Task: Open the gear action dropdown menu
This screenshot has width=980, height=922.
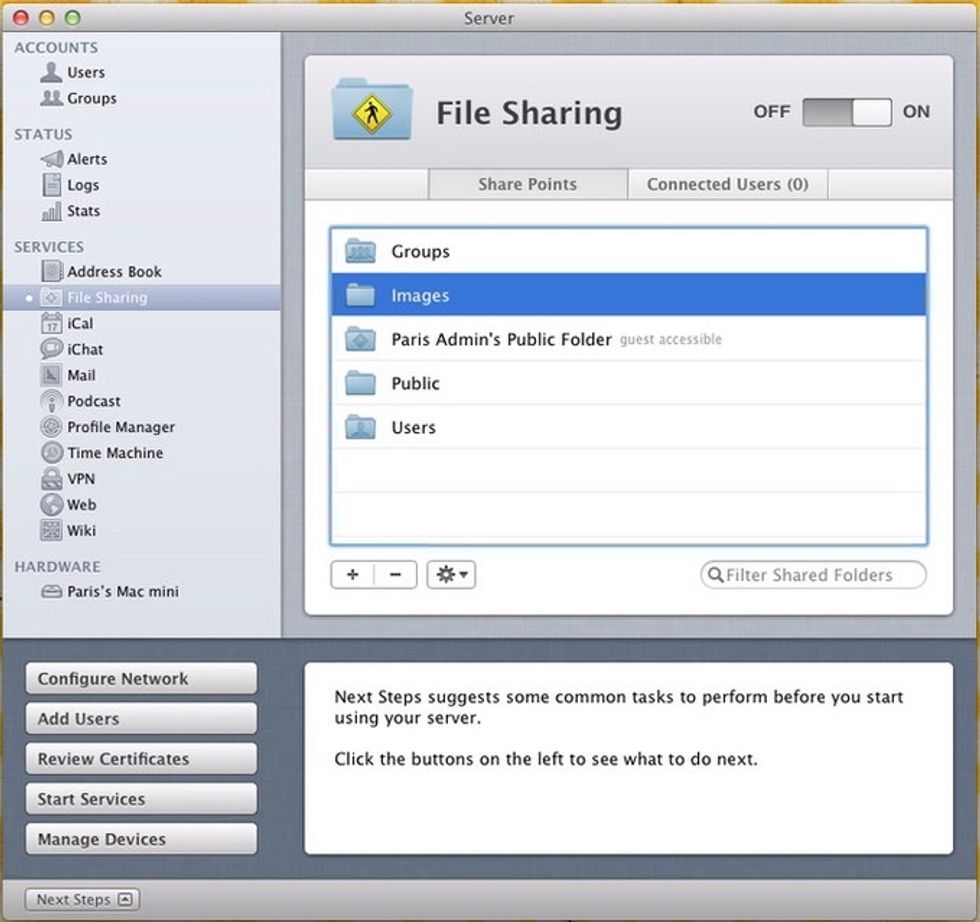Action: pyautogui.click(x=451, y=575)
